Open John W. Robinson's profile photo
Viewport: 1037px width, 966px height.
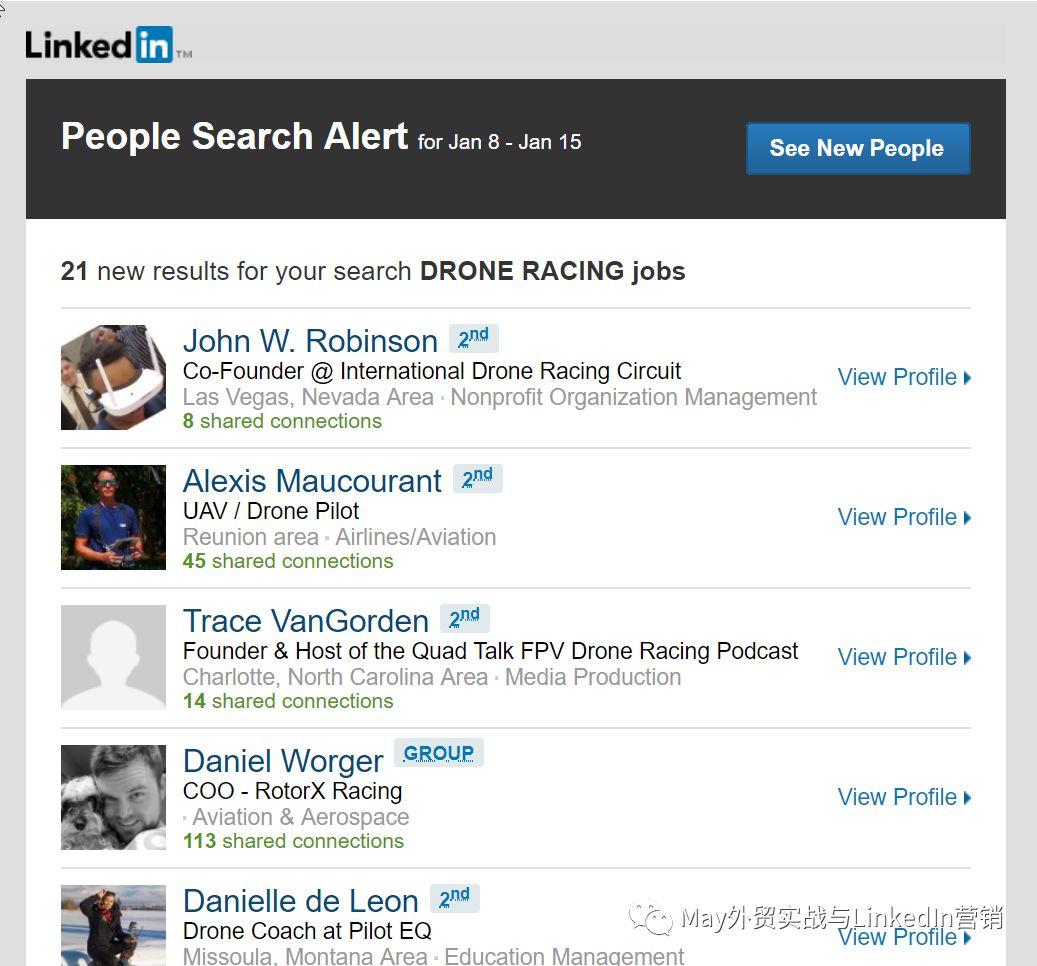click(113, 377)
